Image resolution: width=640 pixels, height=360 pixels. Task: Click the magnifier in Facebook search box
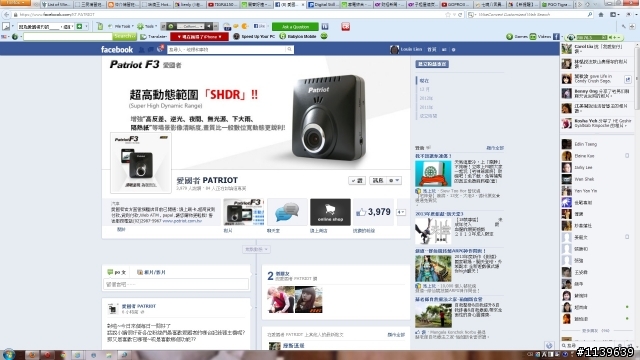click(289, 49)
